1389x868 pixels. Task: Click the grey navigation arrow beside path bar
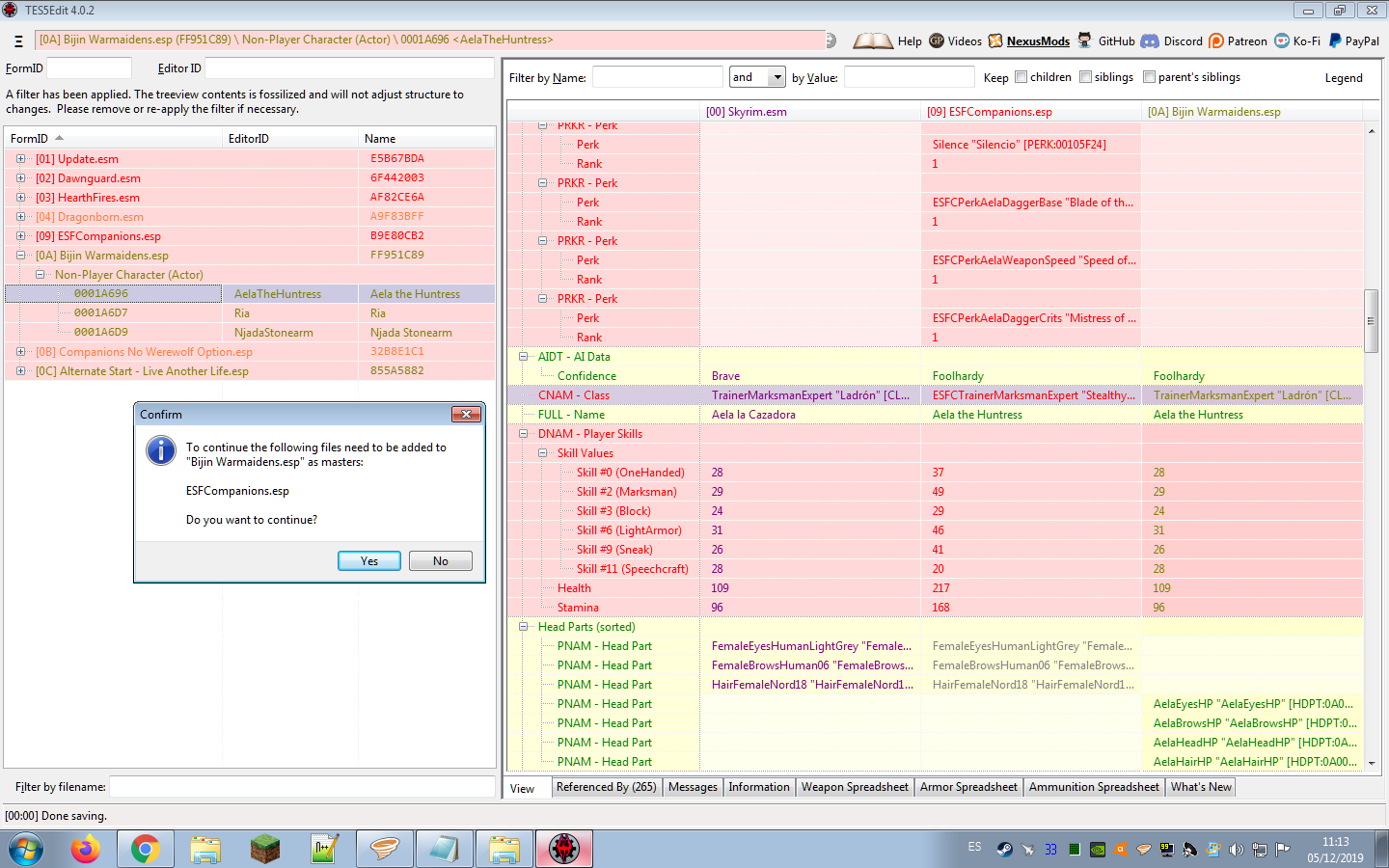(831, 41)
